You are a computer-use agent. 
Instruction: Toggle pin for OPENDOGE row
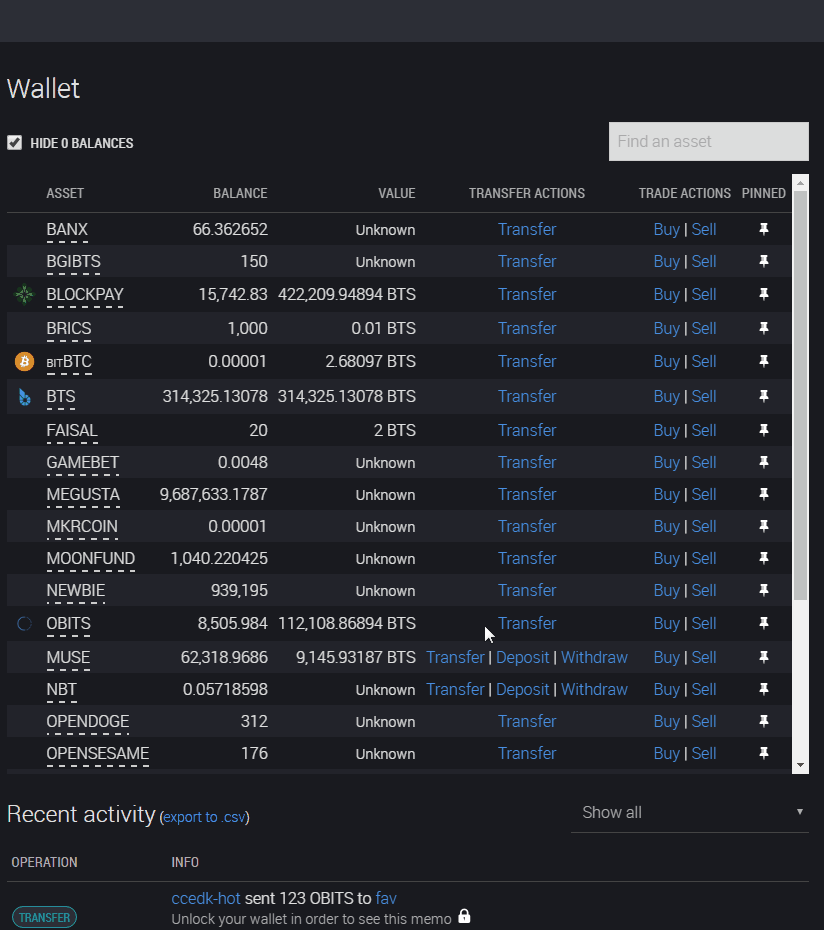tap(764, 721)
